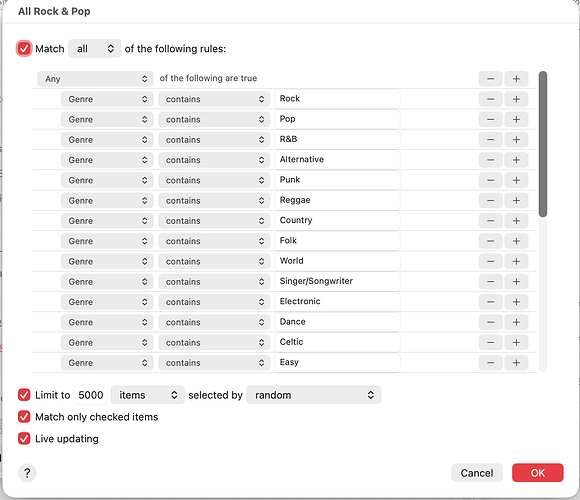Remove the 'Any of the following' rule group
The height and width of the screenshot is (500, 580).
click(x=490, y=79)
